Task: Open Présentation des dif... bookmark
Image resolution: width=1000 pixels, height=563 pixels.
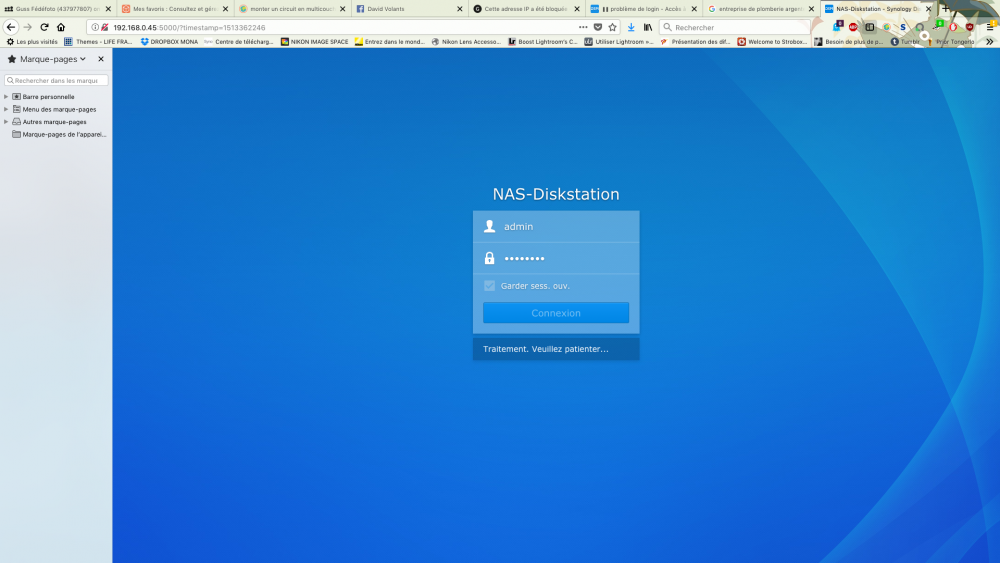Action: tap(695, 41)
